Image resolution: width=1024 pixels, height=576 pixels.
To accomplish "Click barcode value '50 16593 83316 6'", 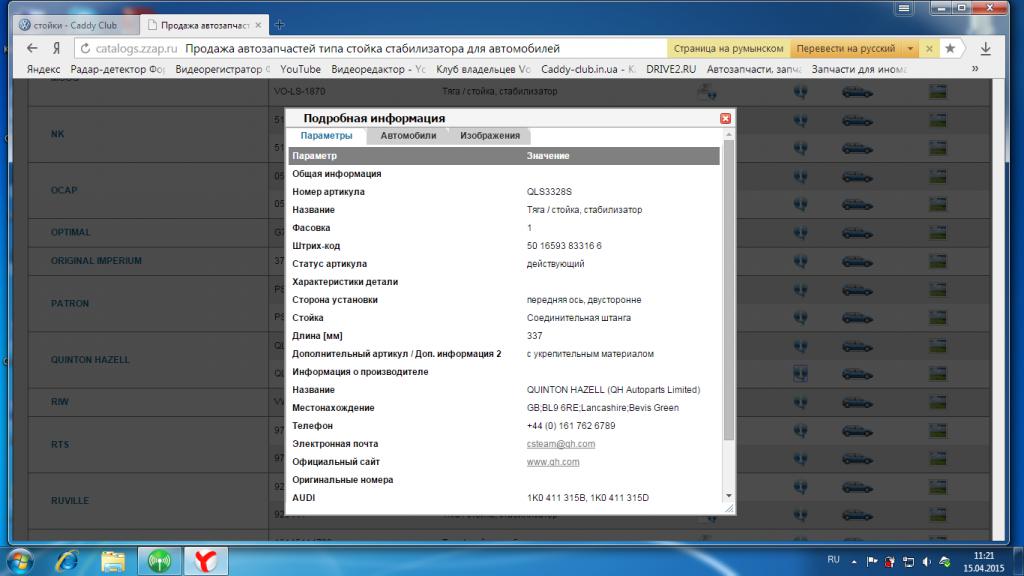I will (564, 246).
